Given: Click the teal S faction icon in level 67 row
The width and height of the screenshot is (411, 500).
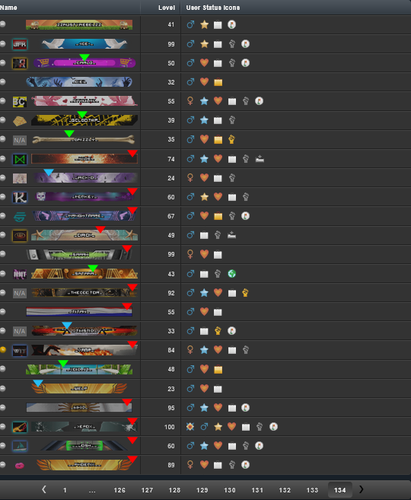Looking at the screenshot, I should click(20, 217).
